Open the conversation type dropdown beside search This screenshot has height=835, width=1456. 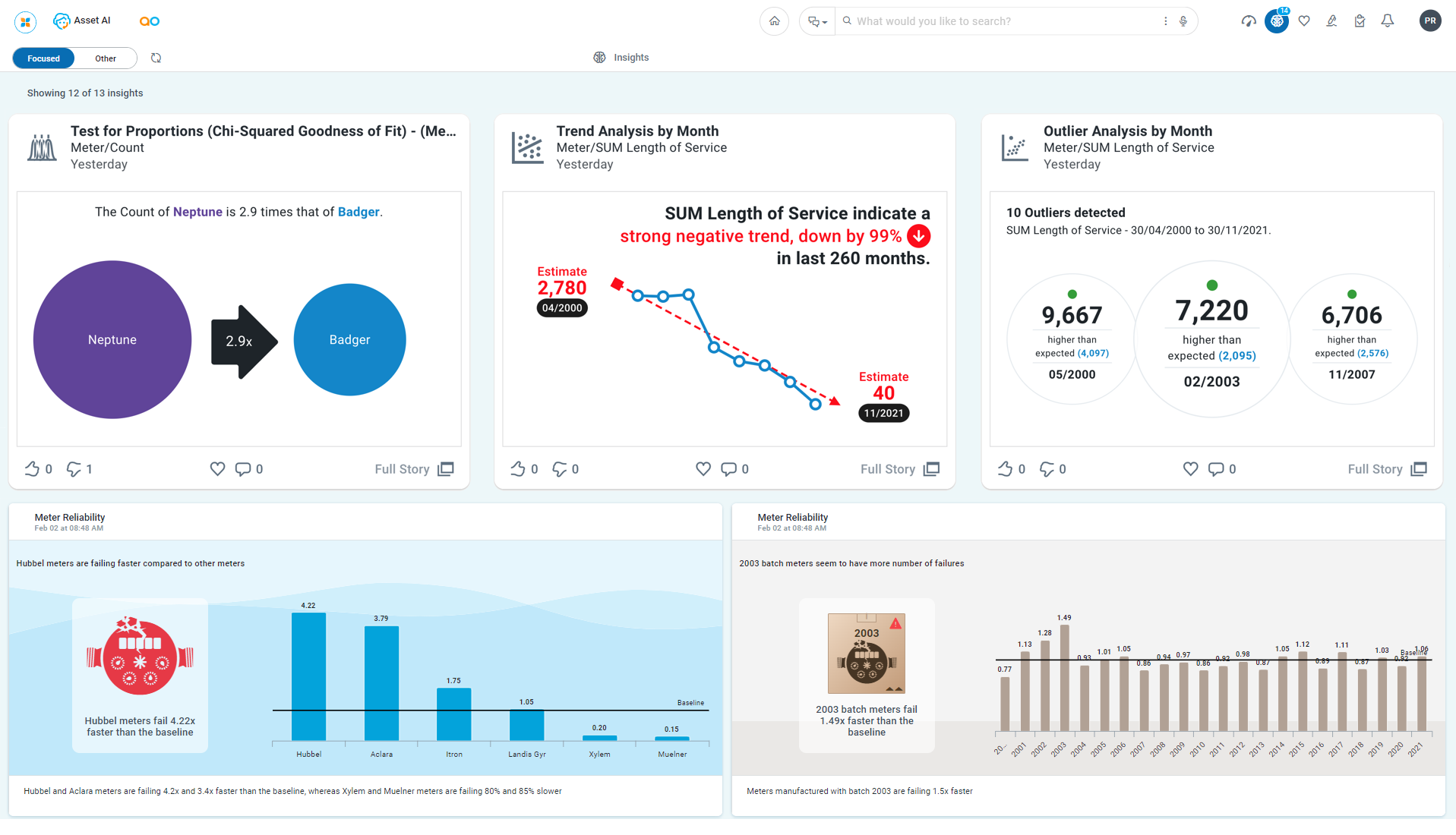(x=817, y=21)
